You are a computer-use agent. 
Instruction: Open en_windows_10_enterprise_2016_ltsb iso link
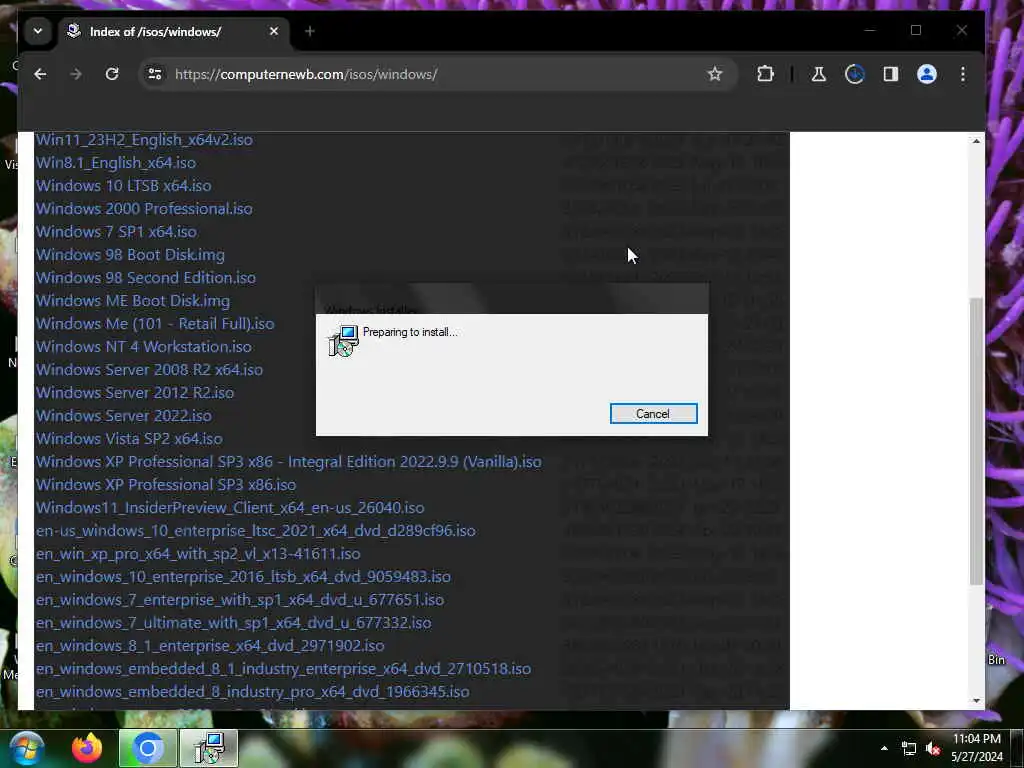[x=243, y=577]
